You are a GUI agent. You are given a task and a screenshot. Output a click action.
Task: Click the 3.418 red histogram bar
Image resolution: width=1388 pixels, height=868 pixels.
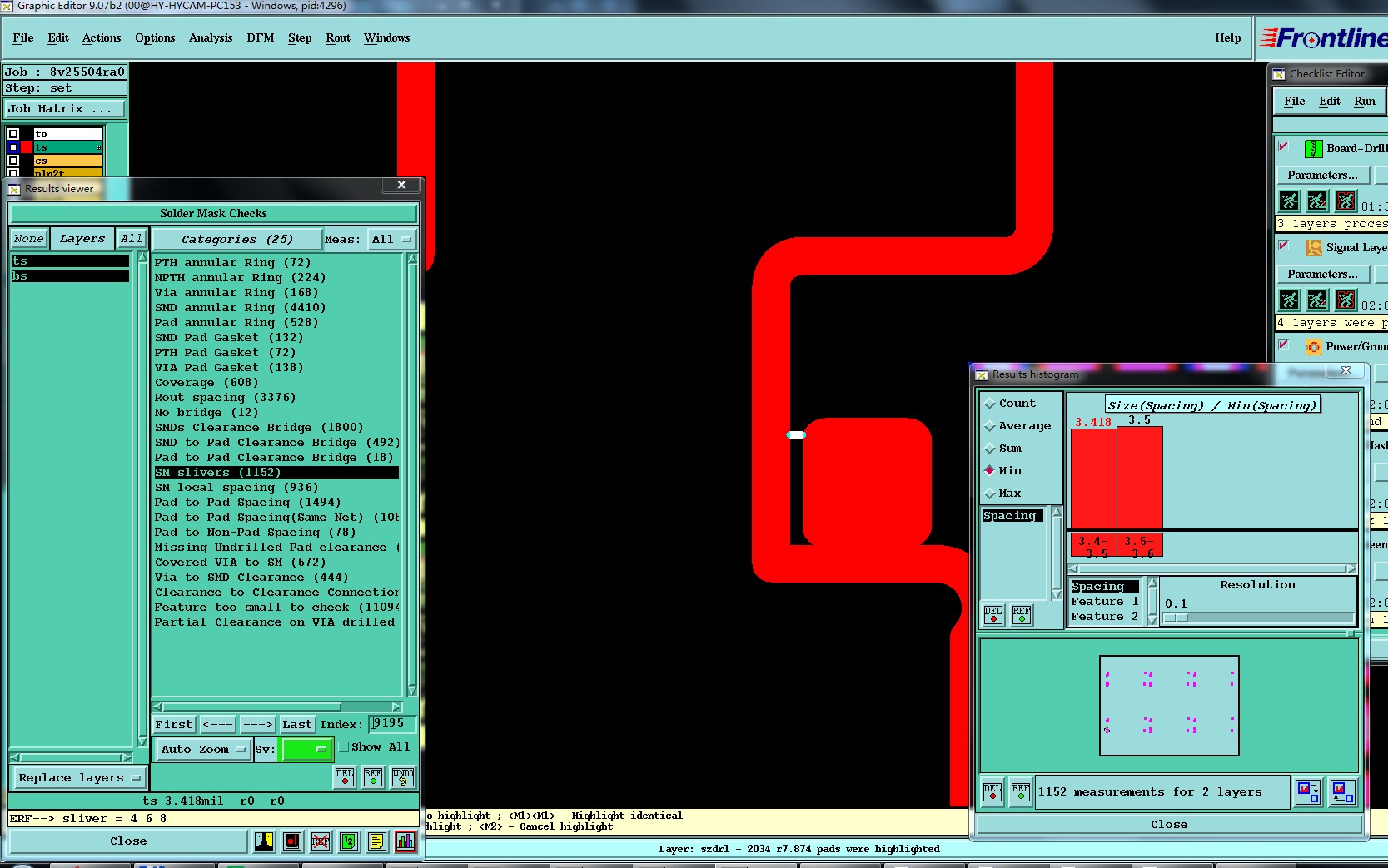pos(1093,479)
